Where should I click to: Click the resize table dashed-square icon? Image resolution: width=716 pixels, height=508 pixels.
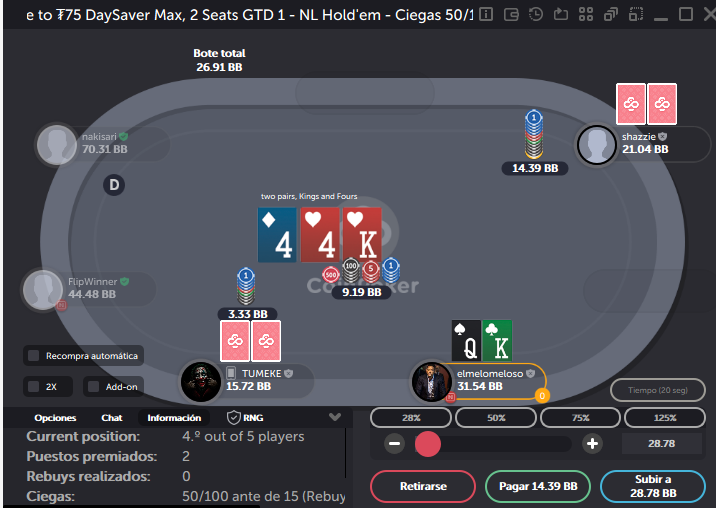click(x=636, y=15)
